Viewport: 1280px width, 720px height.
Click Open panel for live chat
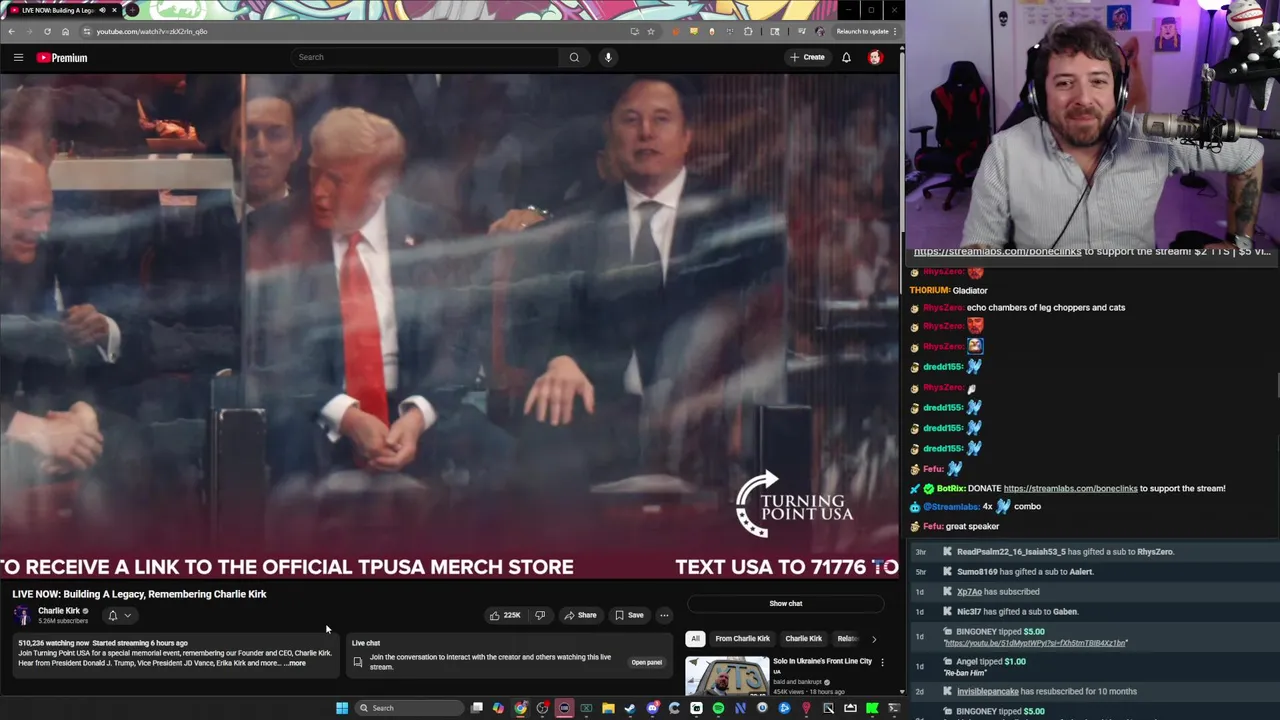646,662
